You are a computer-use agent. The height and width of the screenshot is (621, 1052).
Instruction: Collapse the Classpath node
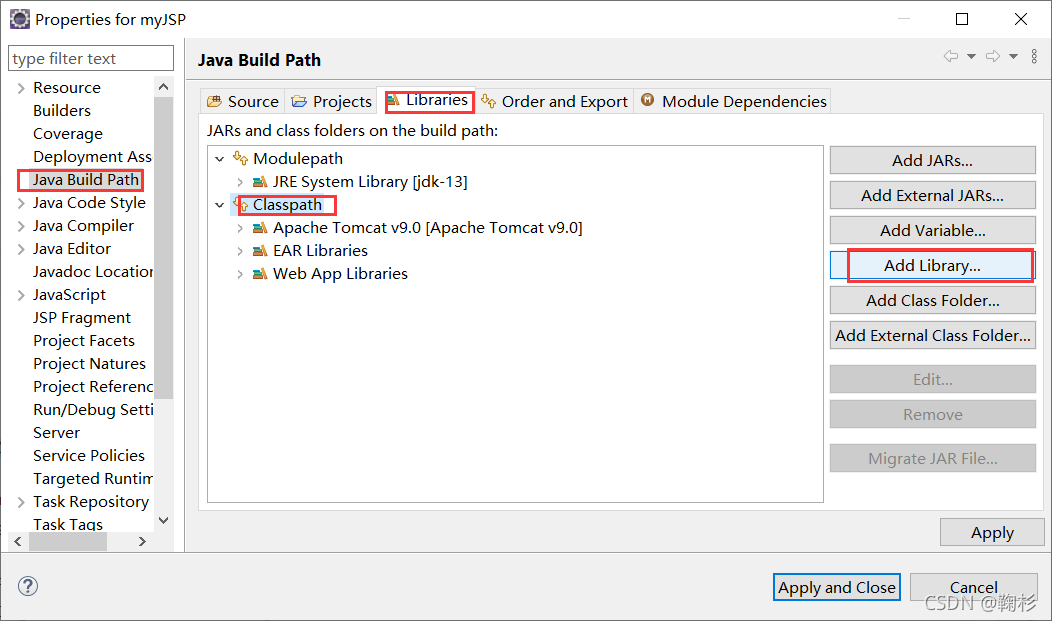point(219,205)
